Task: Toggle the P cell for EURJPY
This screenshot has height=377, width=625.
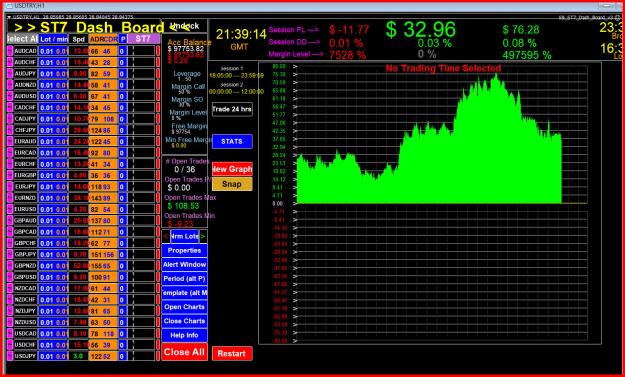Action: coord(122,187)
